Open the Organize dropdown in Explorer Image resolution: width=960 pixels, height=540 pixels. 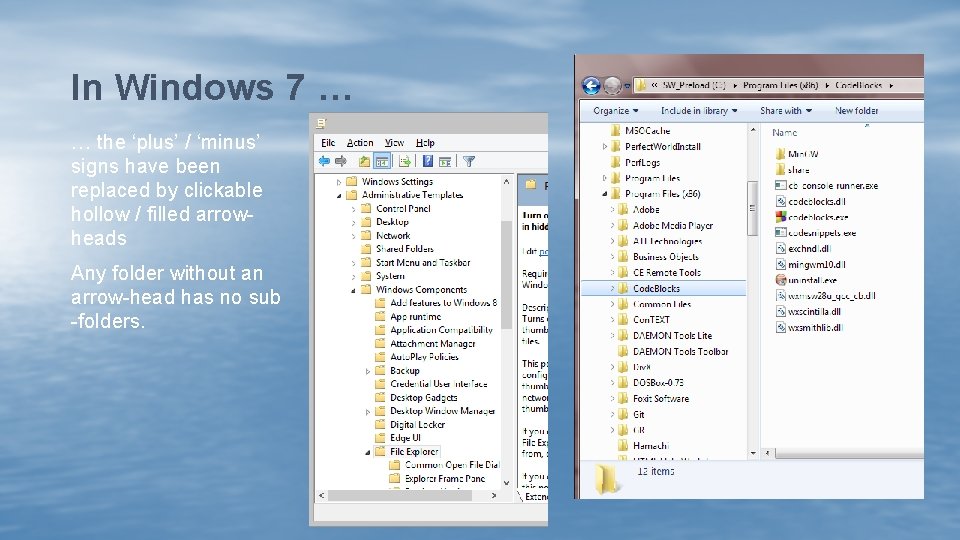coord(615,111)
